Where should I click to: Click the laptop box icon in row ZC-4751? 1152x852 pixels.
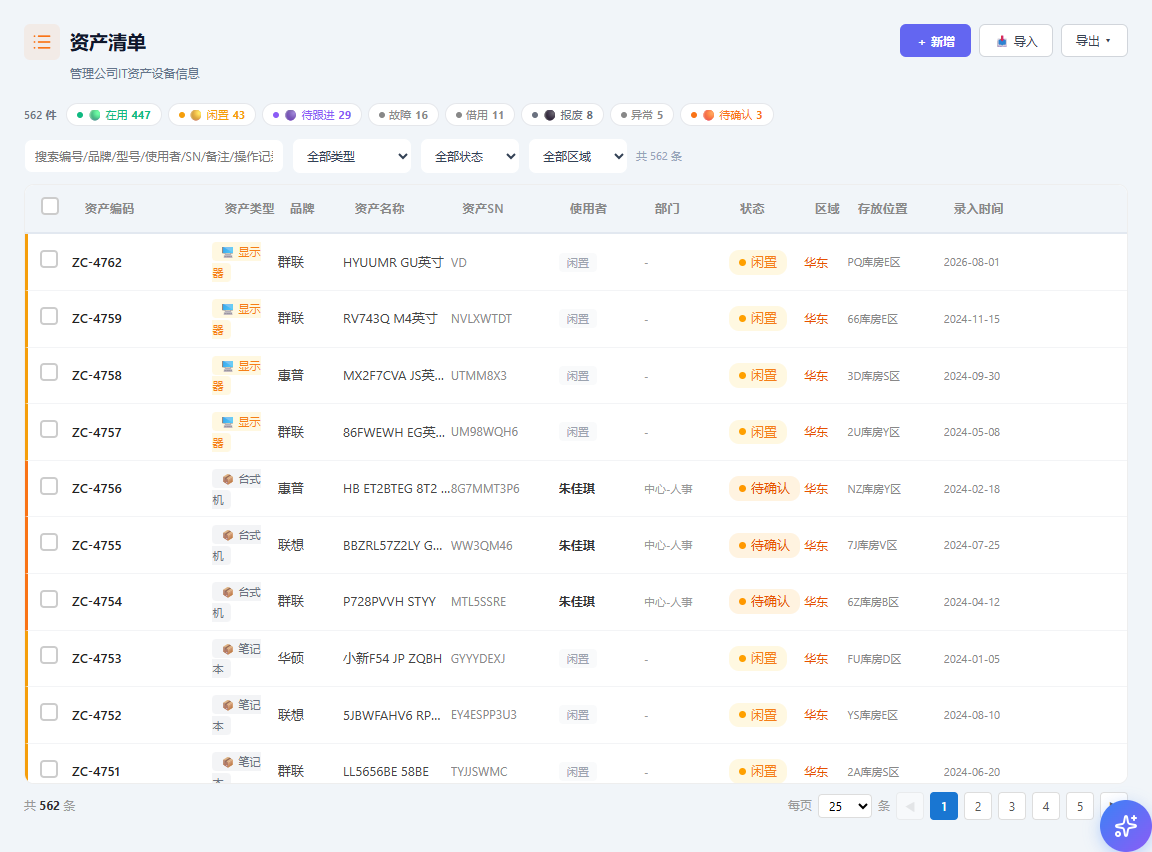click(228, 762)
